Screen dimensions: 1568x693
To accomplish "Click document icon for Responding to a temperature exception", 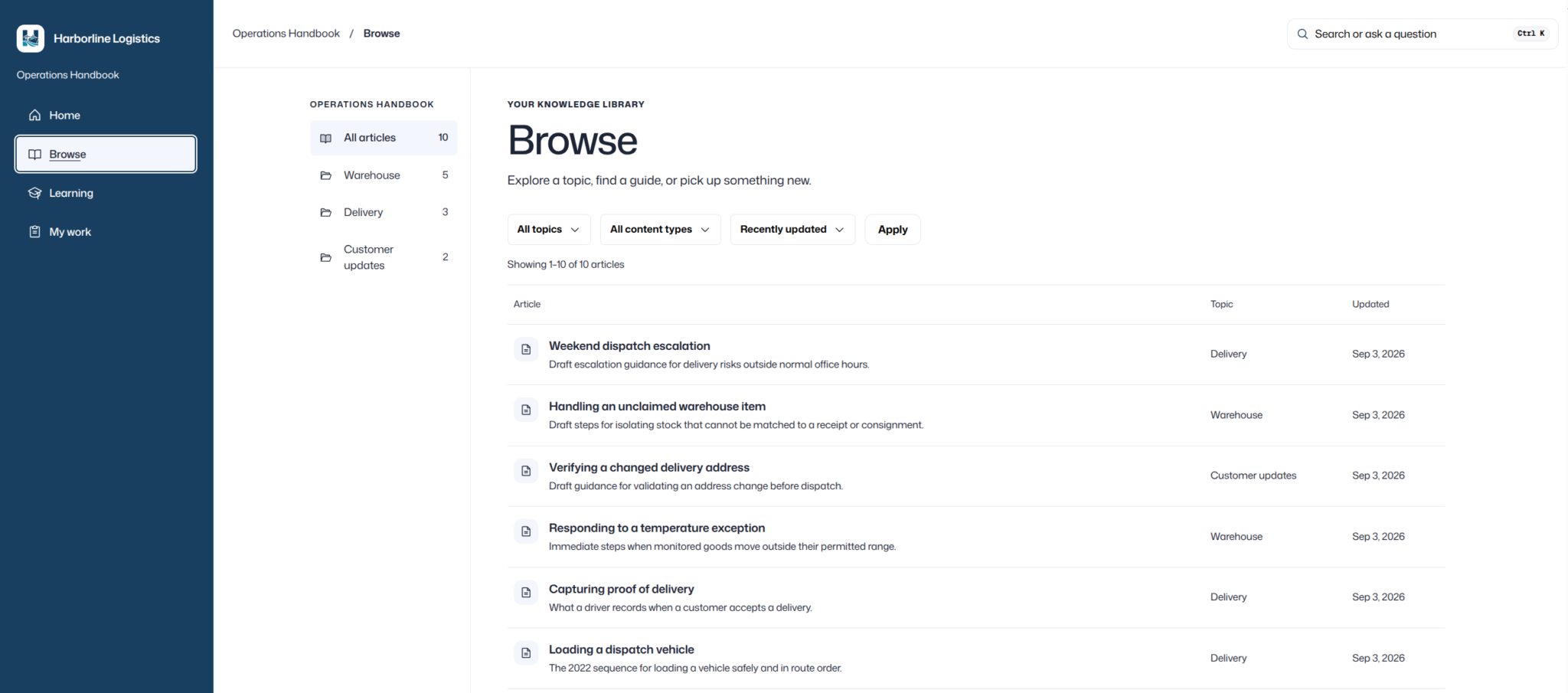I will pos(526,531).
